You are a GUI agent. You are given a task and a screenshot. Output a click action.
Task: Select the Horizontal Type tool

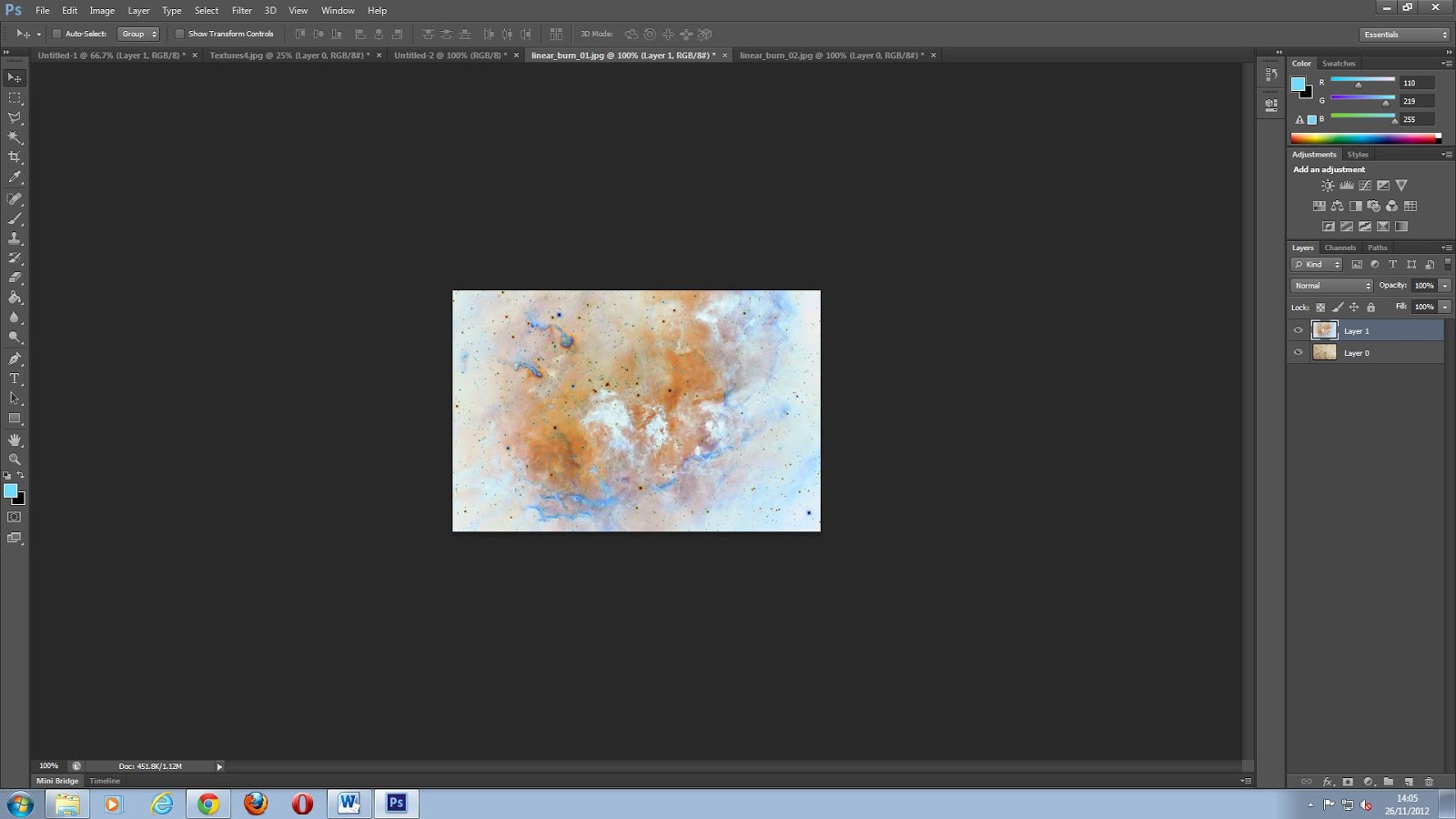tap(15, 379)
